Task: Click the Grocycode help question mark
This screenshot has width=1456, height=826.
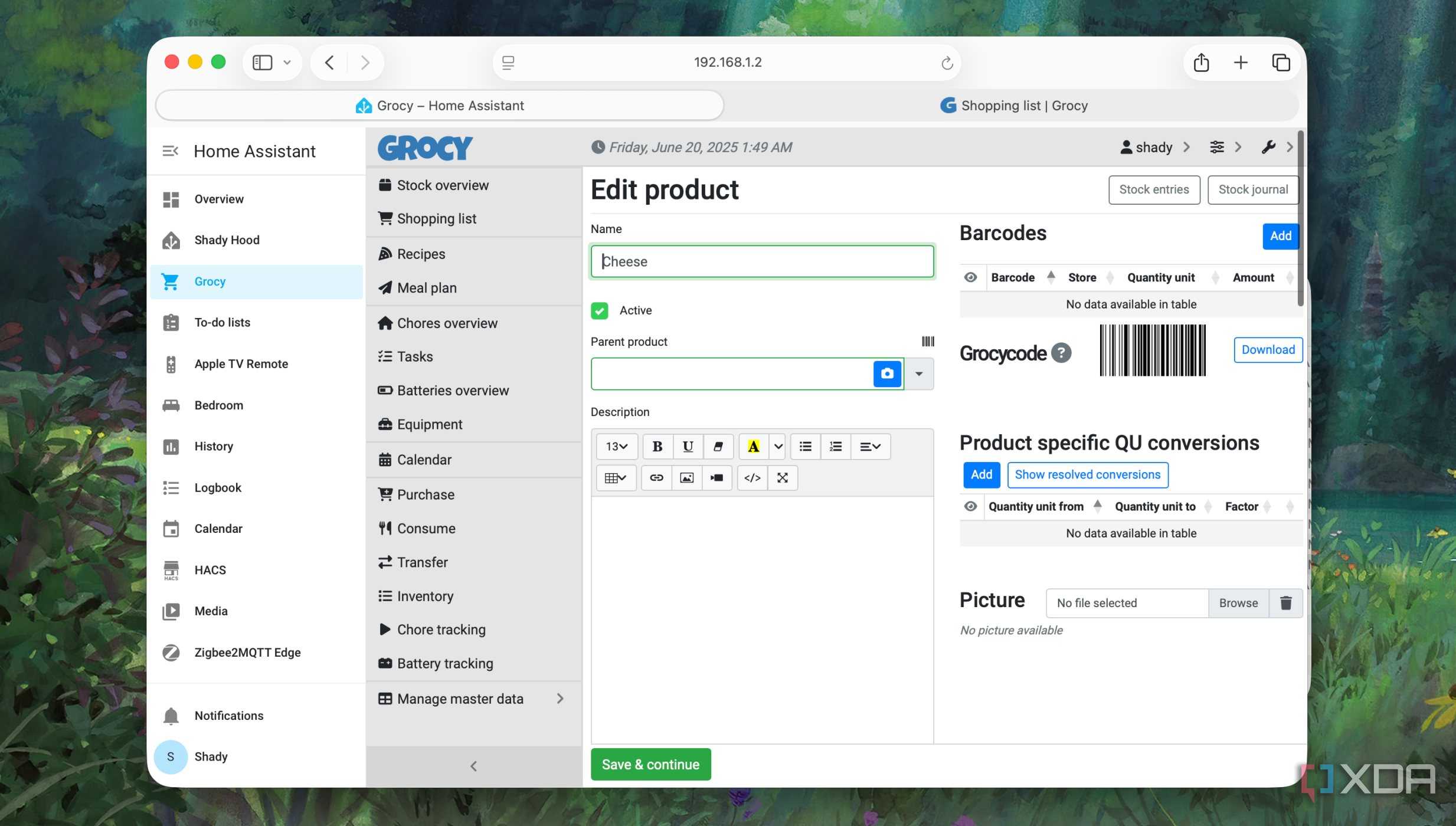Action: (1061, 353)
